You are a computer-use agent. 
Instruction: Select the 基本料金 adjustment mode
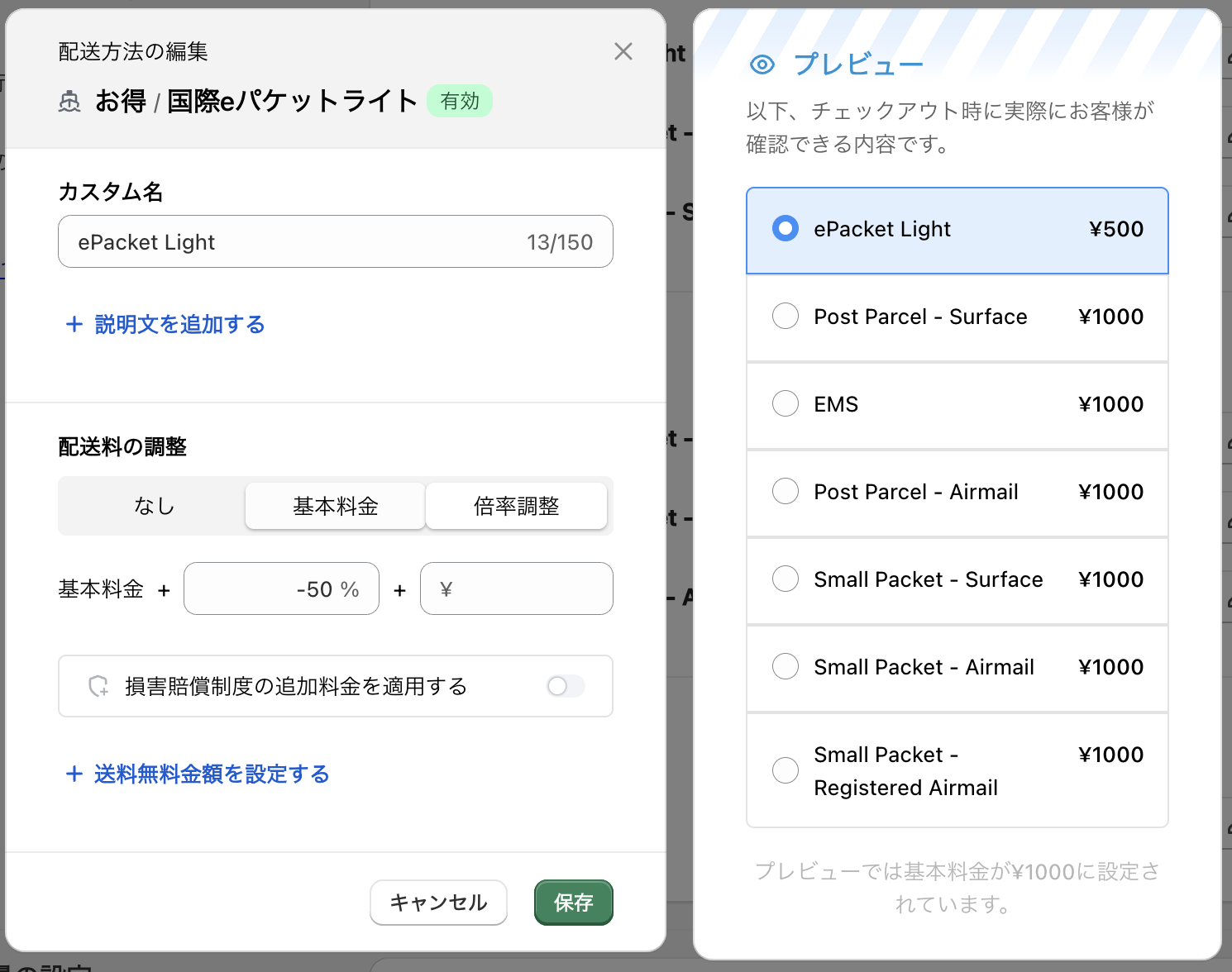(x=334, y=505)
